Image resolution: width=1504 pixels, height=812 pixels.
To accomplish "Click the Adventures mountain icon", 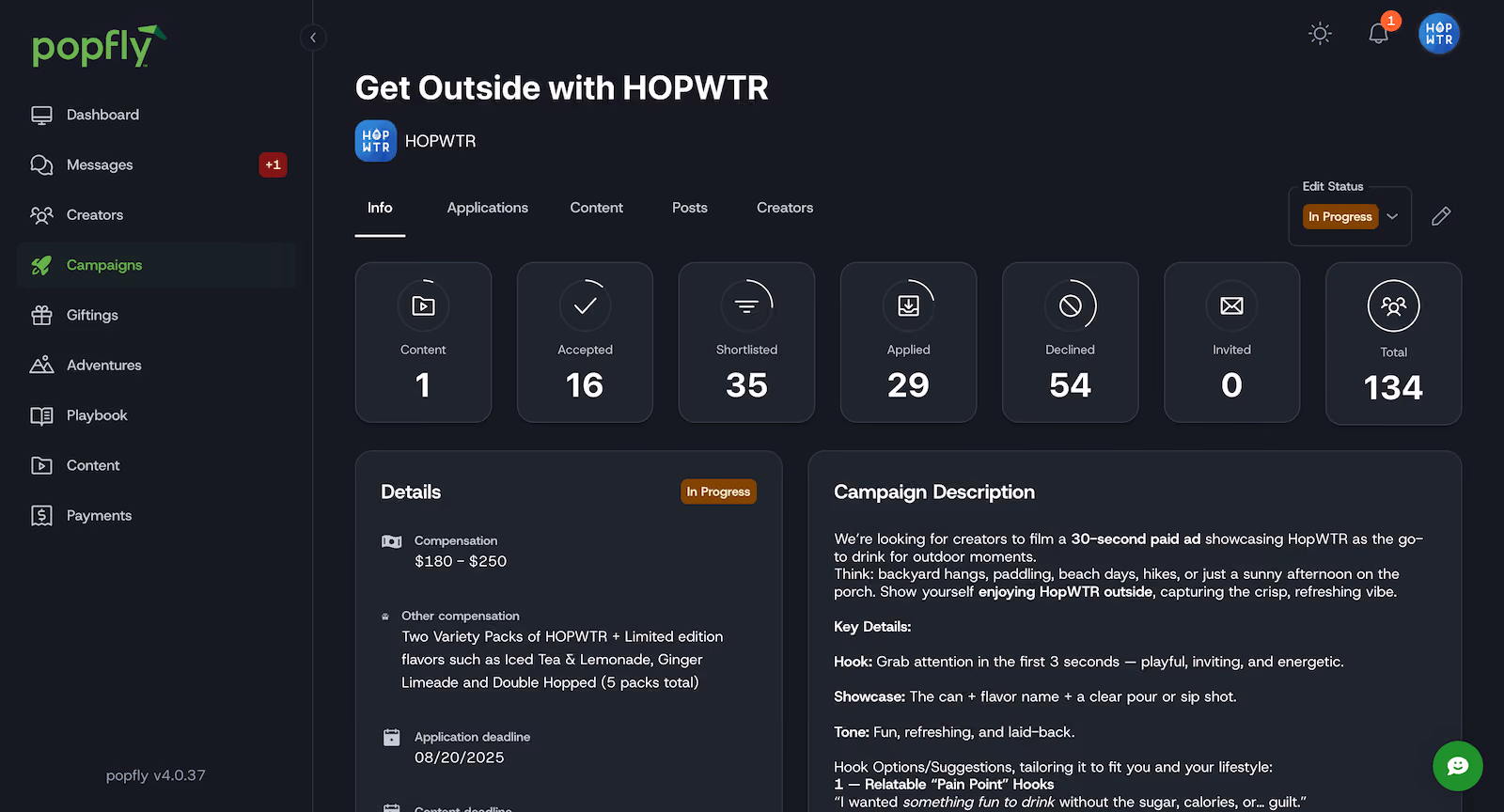I will (x=41, y=365).
